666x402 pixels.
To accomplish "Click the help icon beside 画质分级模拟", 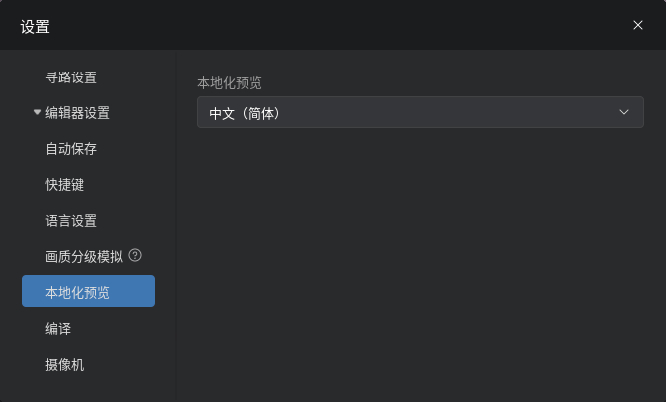I will pos(135,255).
